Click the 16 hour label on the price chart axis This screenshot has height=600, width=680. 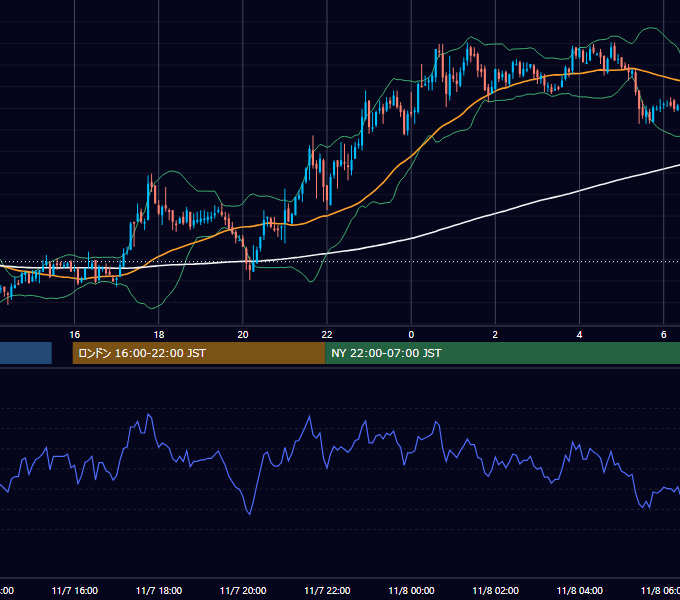[75, 335]
